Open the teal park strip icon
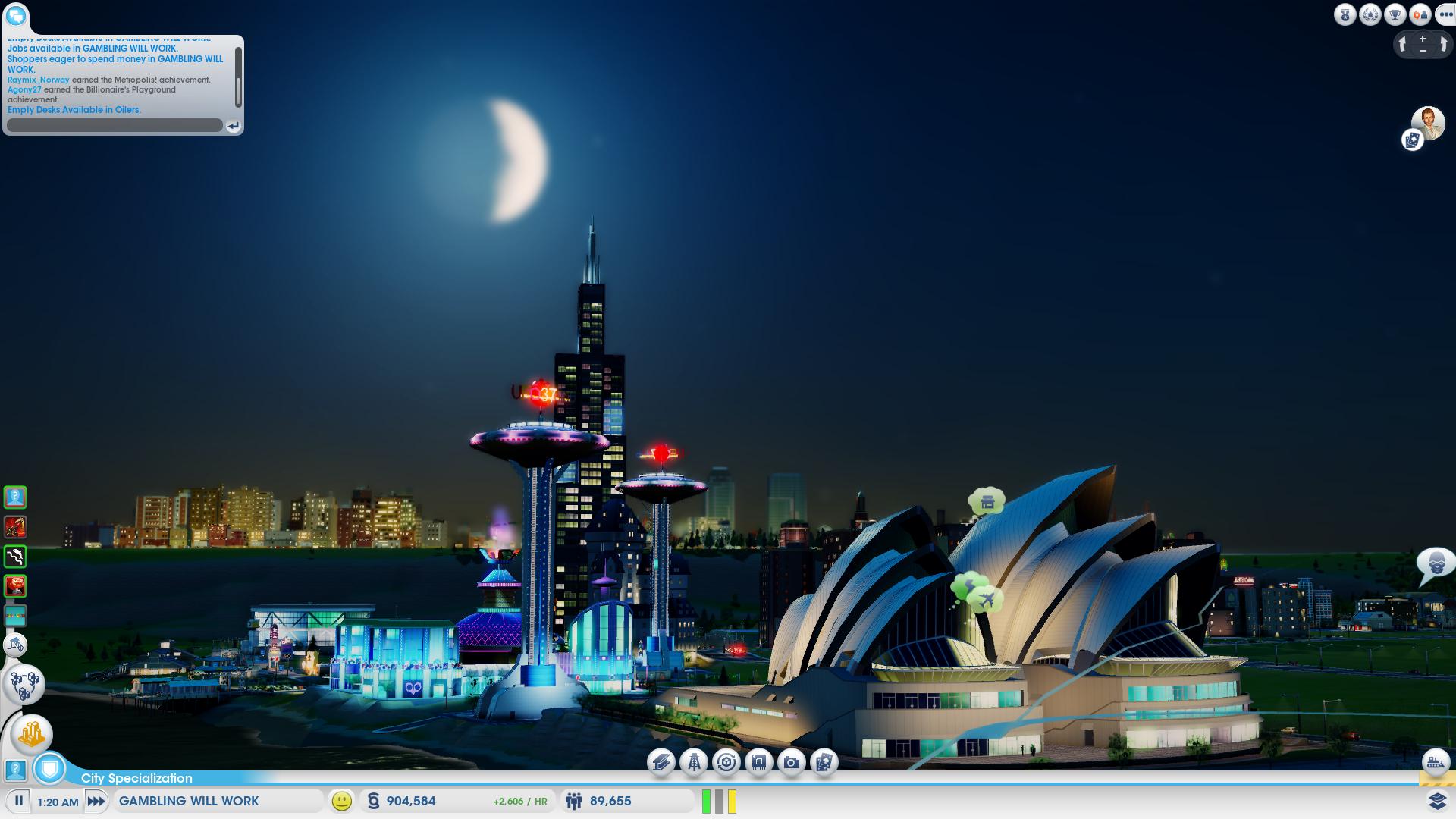 click(x=15, y=616)
